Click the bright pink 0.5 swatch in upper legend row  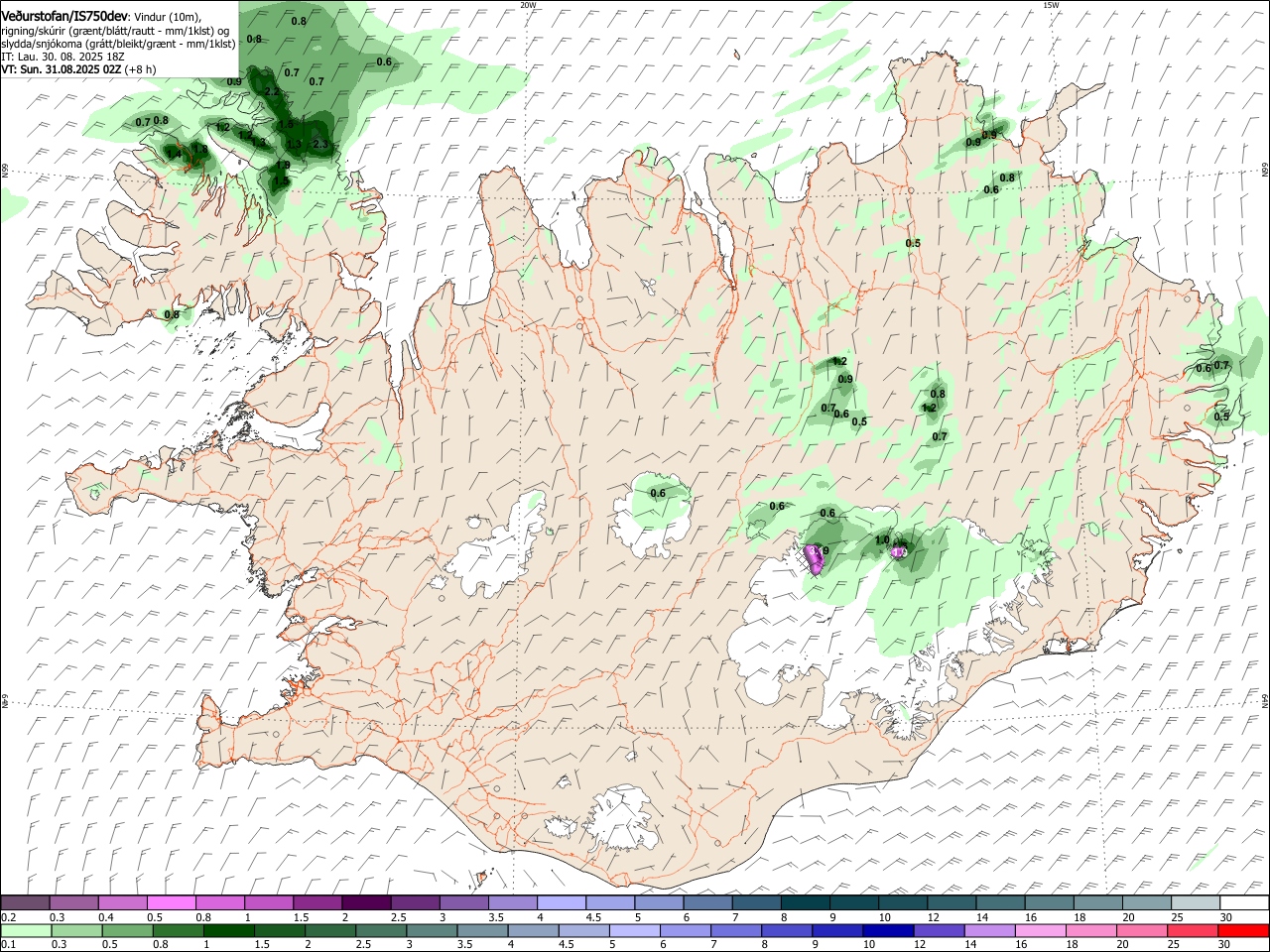(x=173, y=903)
